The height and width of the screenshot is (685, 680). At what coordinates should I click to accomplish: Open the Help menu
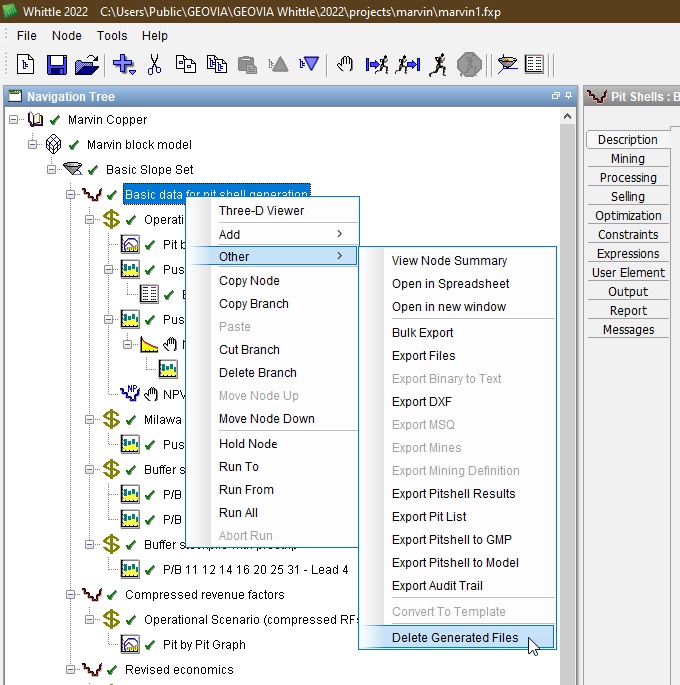[155, 35]
